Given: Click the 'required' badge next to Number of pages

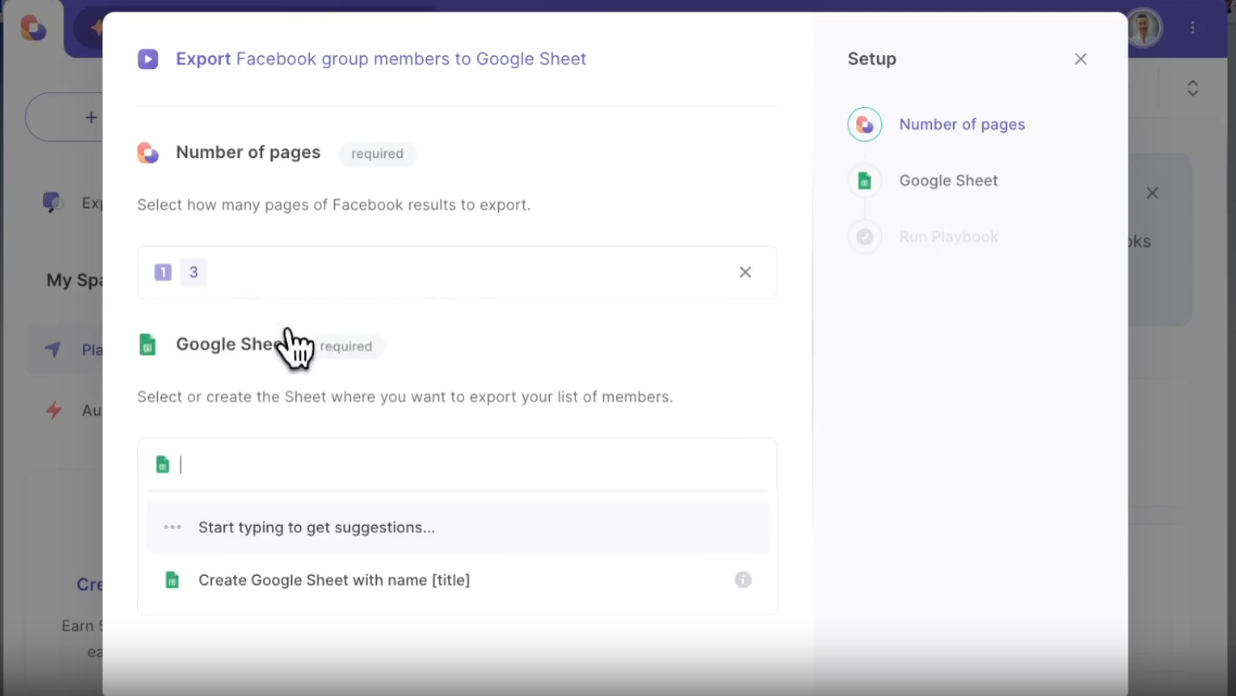Looking at the screenshot, I should [377, 154].
